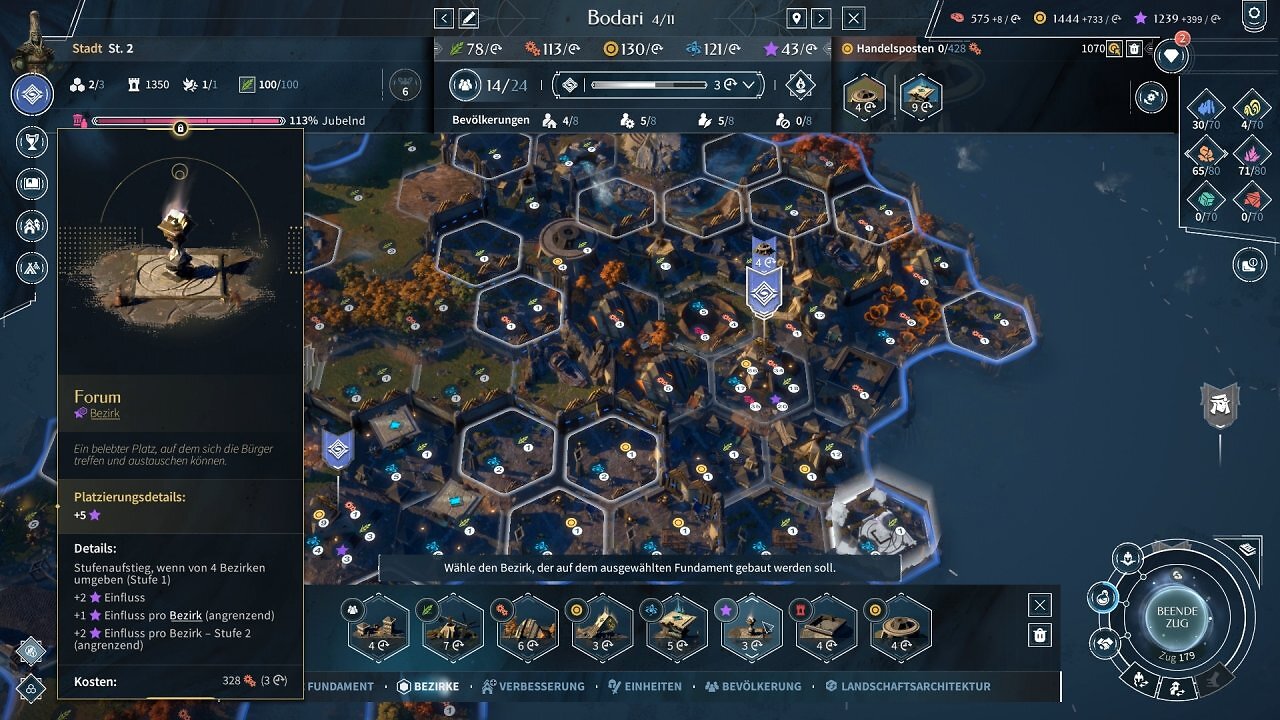Click the army cycle icon below end turn

[x=1140, y=680]
